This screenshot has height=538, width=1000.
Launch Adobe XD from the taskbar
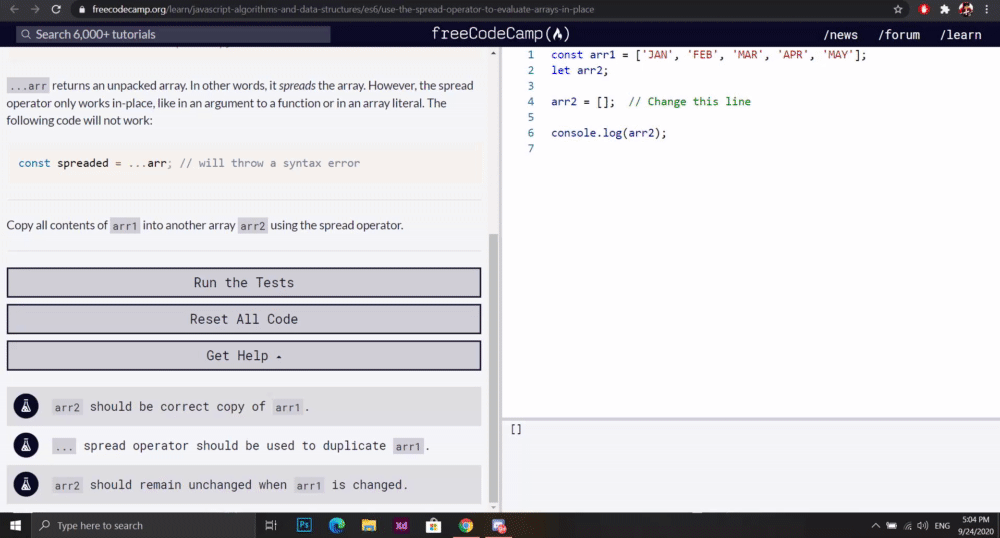(401, 525)
